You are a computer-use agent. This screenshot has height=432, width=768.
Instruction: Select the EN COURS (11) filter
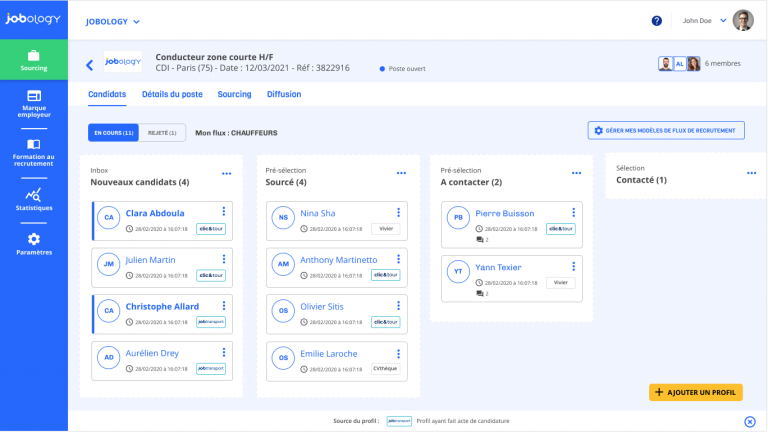[114, 133]
